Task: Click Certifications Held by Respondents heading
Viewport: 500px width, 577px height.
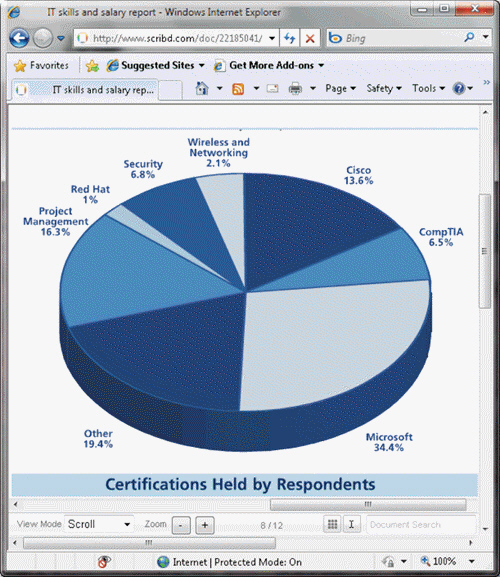Action: coord(240,484)
